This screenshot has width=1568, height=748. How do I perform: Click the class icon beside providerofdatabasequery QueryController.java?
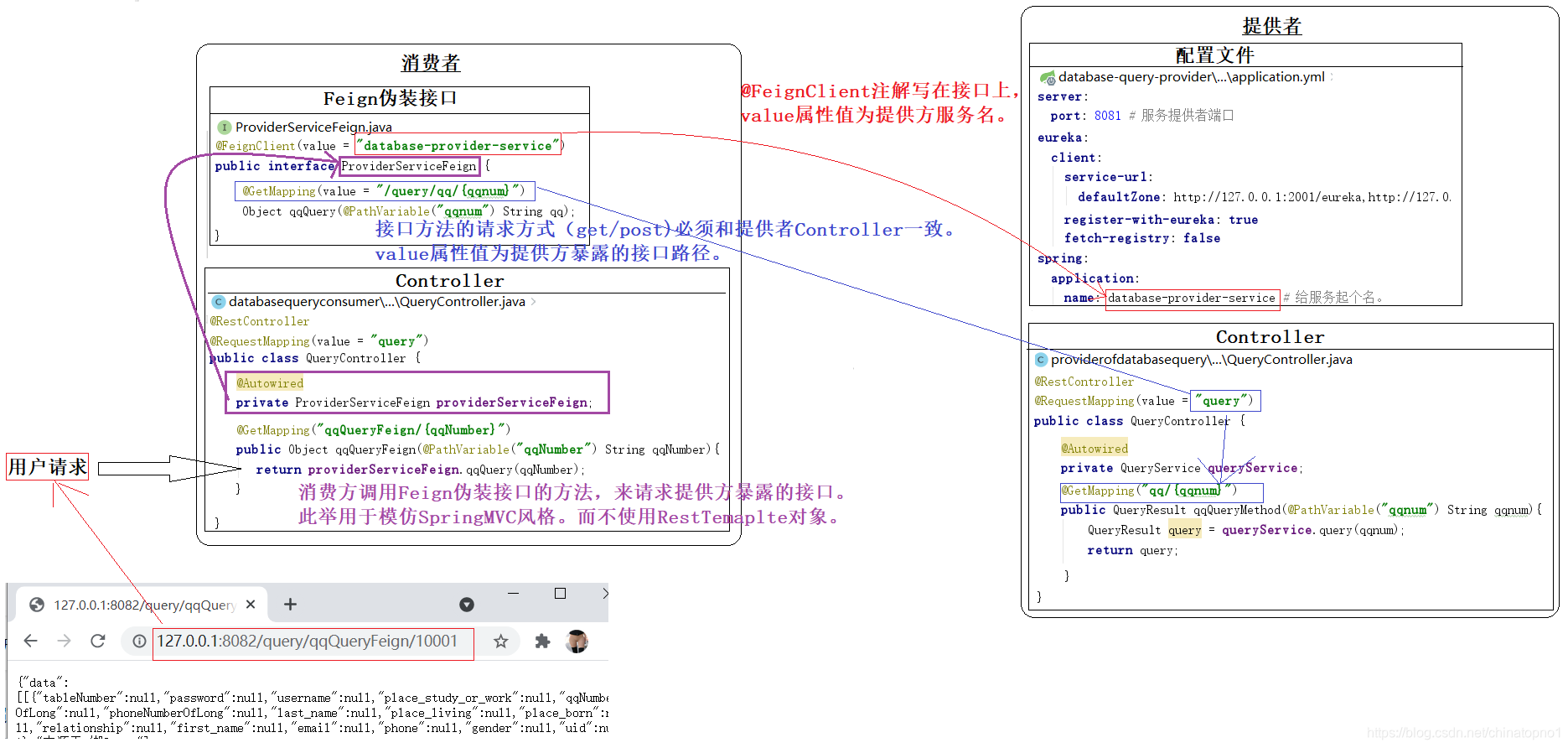coord(1041,360)
